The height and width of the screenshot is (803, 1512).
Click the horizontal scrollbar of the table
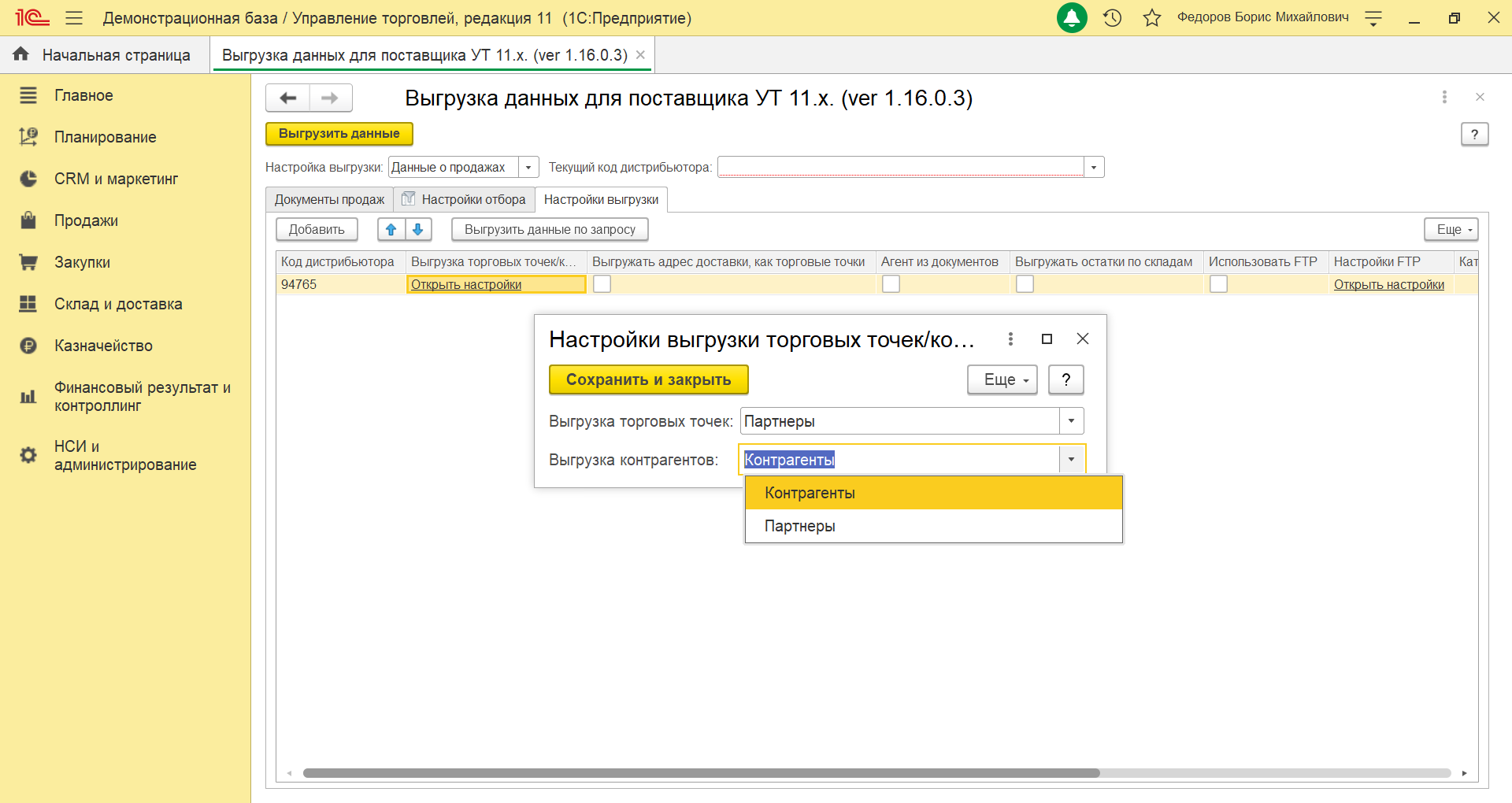(701, 773)
